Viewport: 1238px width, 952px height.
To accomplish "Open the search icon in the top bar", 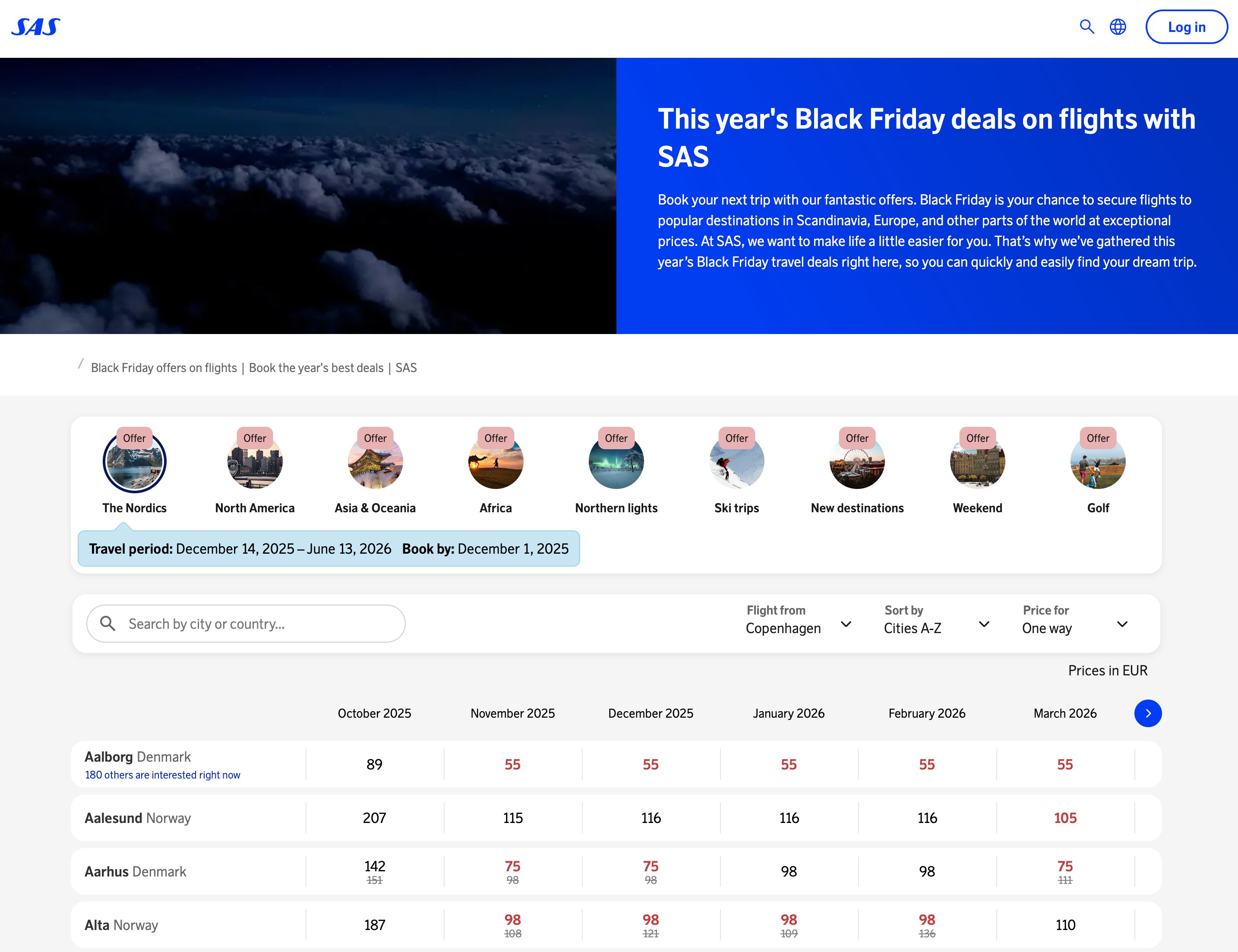I will [1086, 27].
